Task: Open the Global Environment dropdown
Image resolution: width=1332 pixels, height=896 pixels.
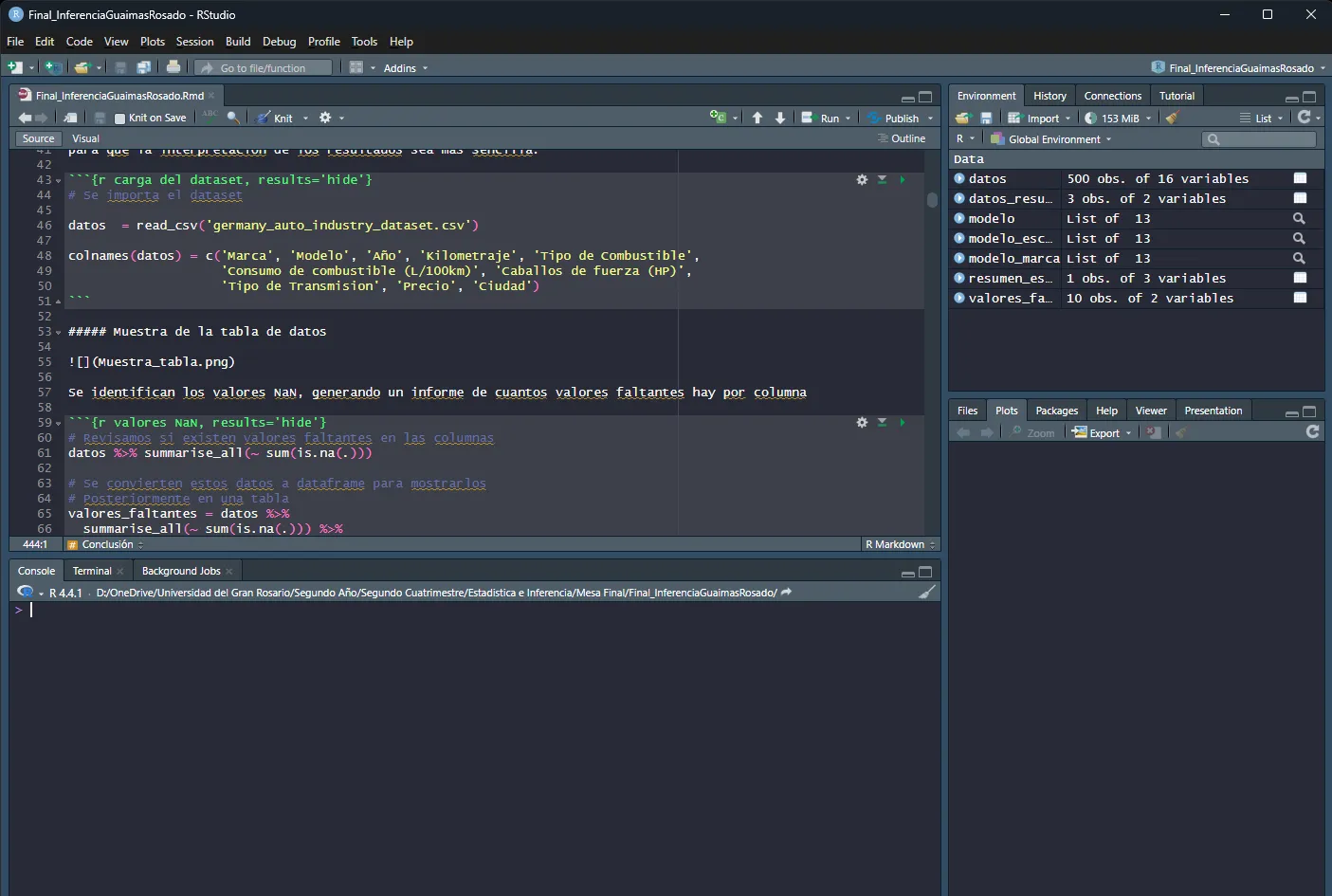Action: click(x=1051, y=139)
